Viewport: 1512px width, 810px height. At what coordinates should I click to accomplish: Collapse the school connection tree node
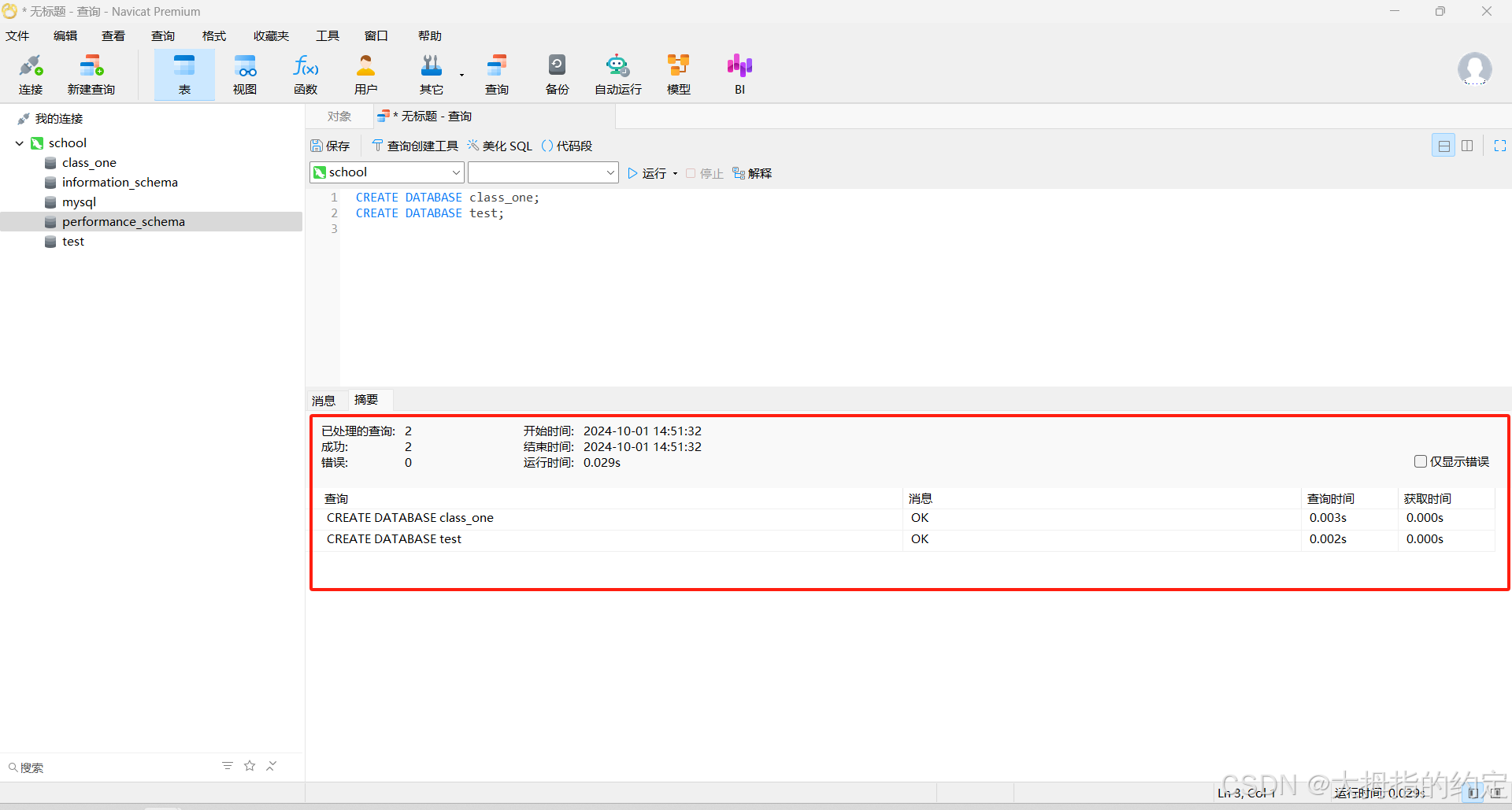click(20, 143)
